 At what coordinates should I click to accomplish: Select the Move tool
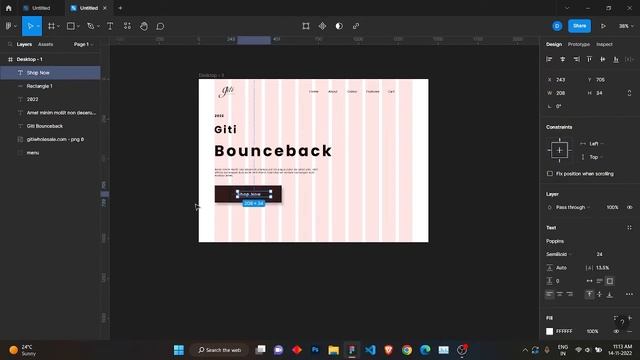coord(30,26)
